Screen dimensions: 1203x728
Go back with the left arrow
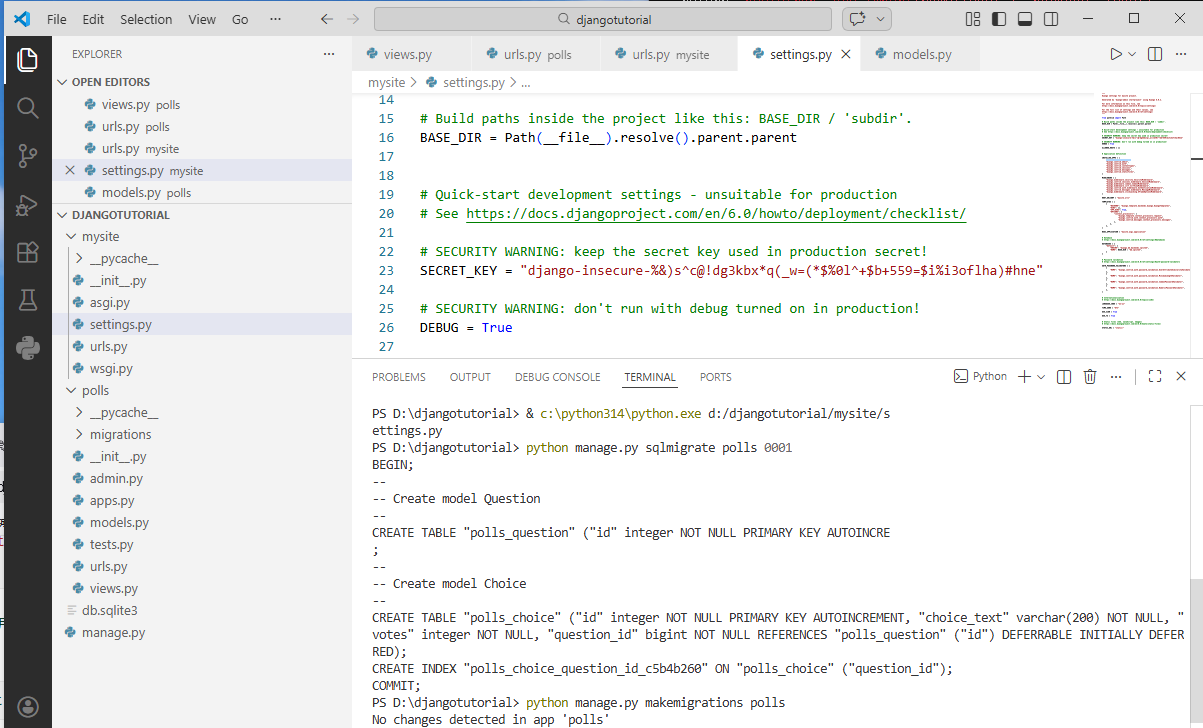pos(327,19)
